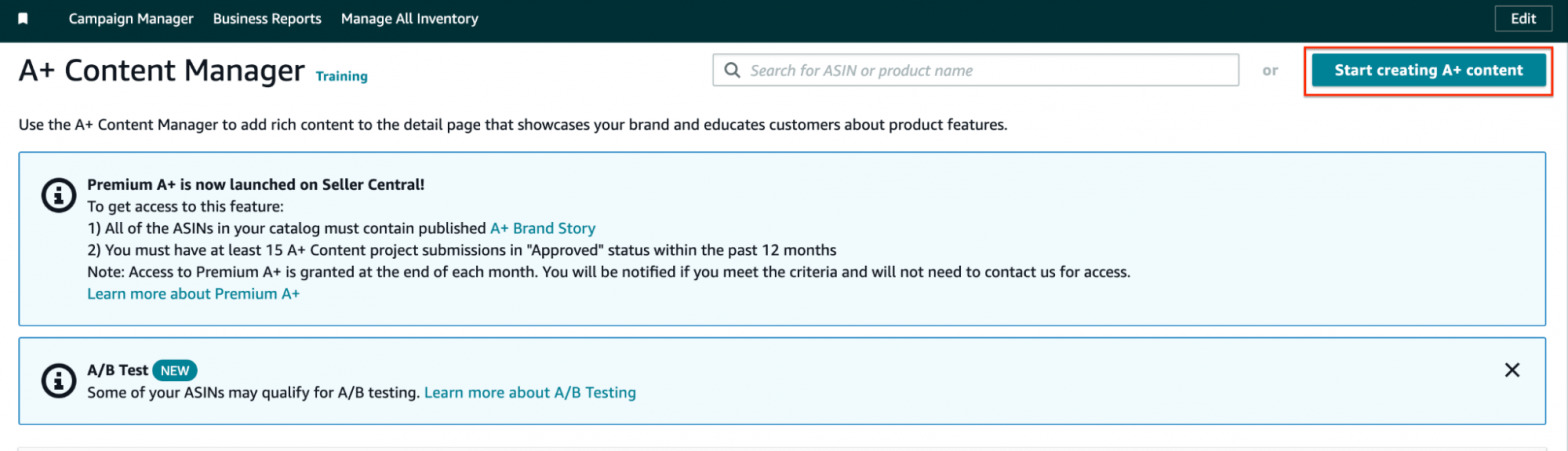
Task: Click the magnifier icon in the search box
Action: (733, 71)
